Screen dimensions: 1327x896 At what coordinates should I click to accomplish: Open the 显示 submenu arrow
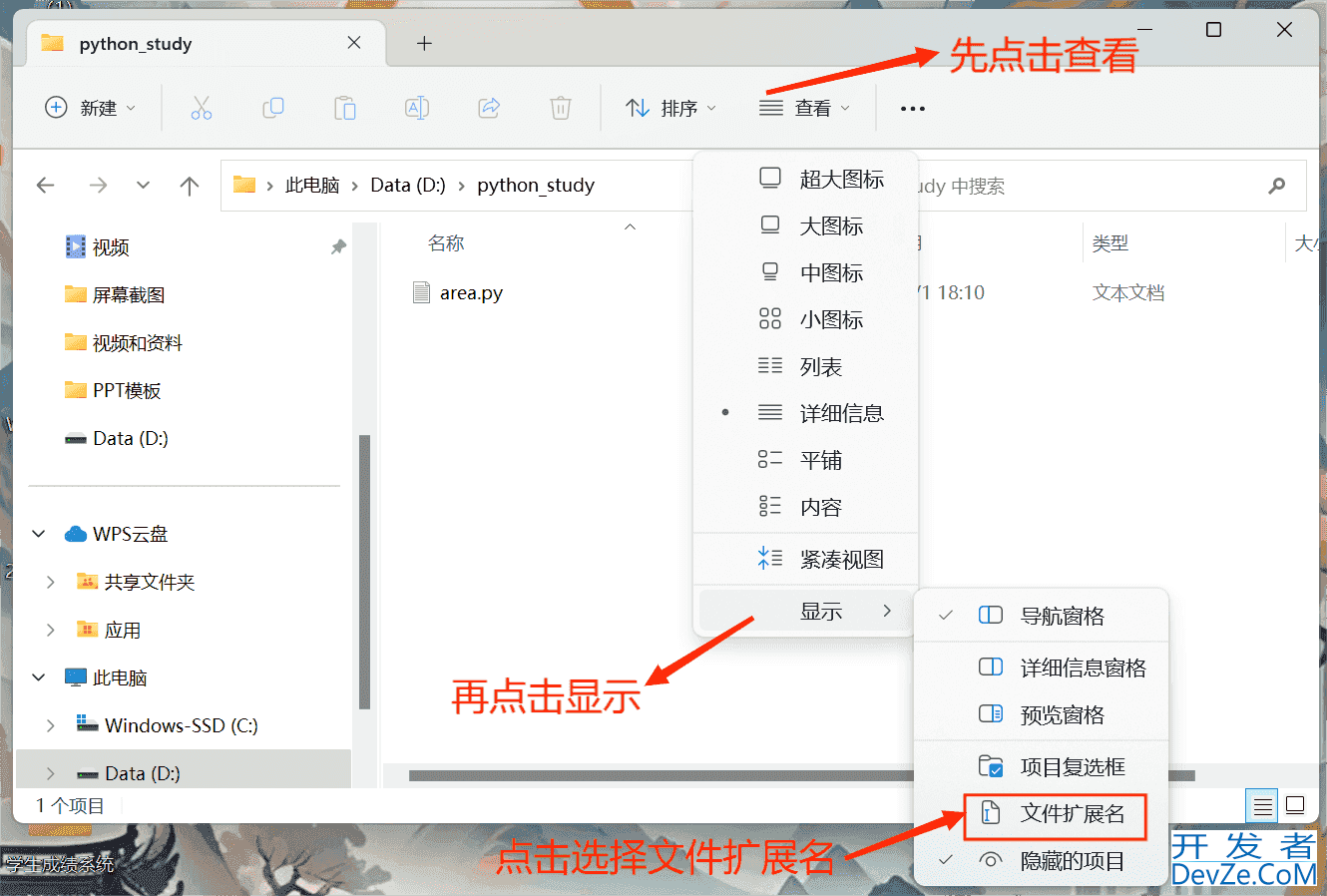pos(887,611)
